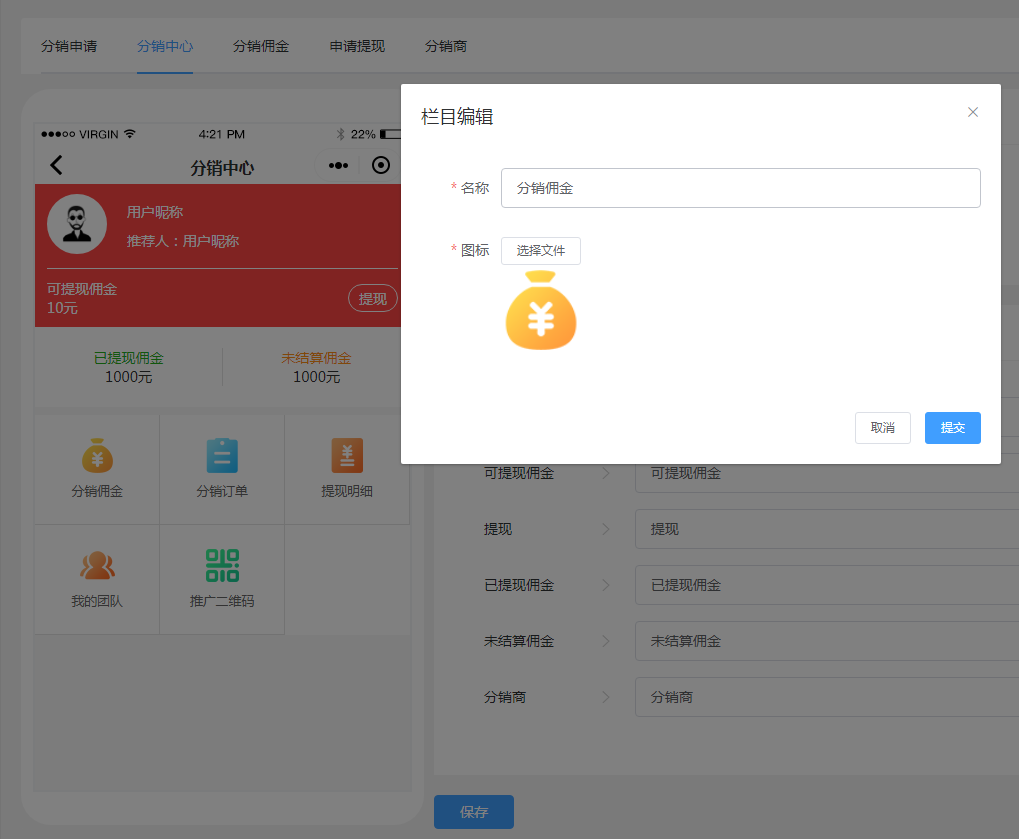Submit the form with 提交

pos(952,428)
